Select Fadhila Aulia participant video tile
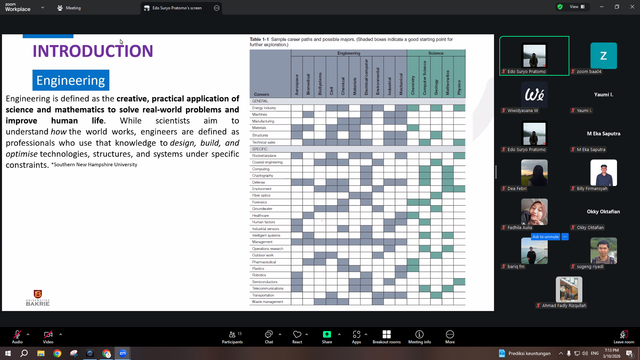 pyautogui.click(x=534, y=212)
